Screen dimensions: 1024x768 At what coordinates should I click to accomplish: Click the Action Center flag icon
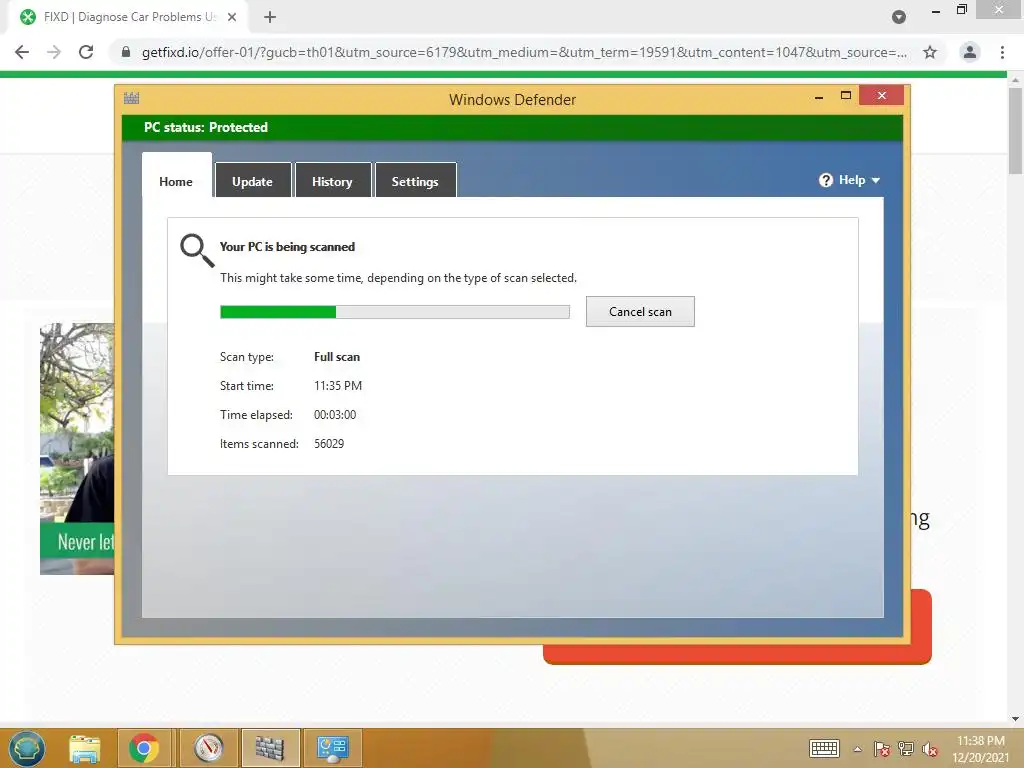[882, 749]
